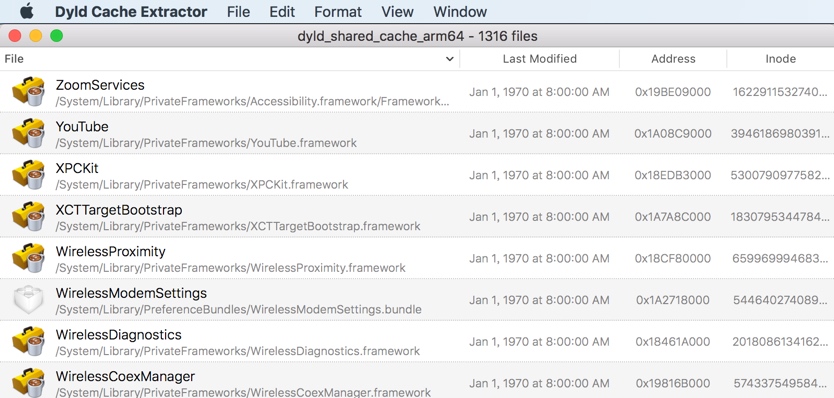Click address 0x1A7A8C000
Screen dimensions: 834x398
[673, 217]
